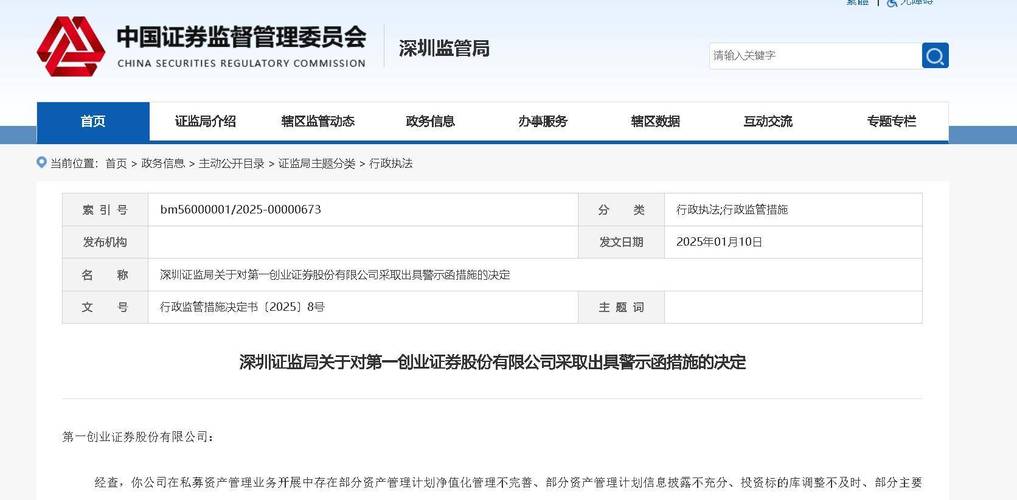Click the 文号 label cell
Image resolution: width=1017 pixels, height=500 pixels.
point(105,307)
